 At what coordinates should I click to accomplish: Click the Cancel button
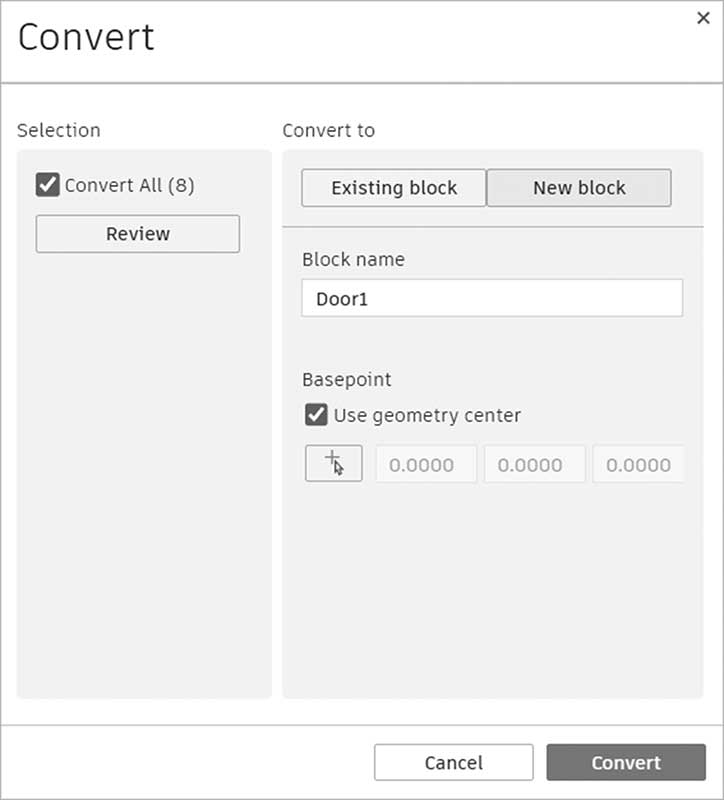click(x=454, y=762)
